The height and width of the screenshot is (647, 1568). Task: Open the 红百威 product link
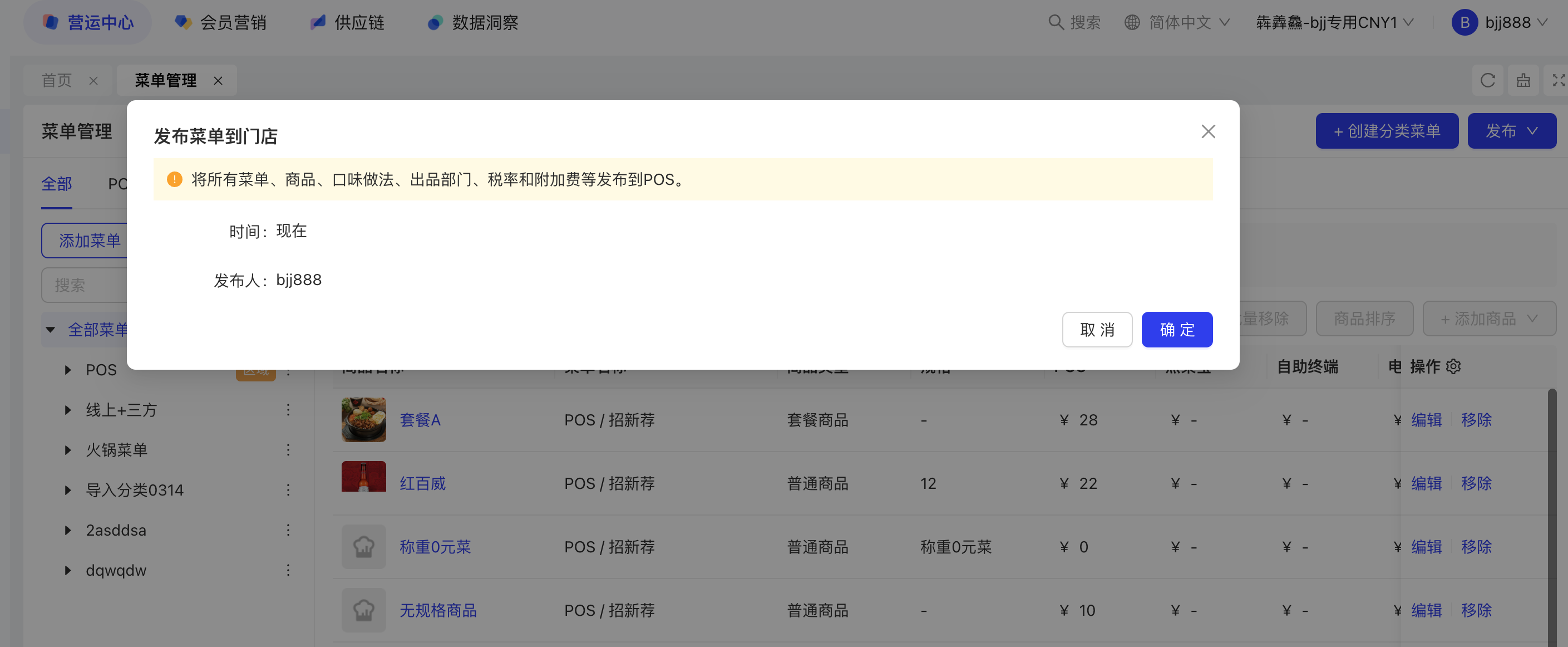[422, 483]
